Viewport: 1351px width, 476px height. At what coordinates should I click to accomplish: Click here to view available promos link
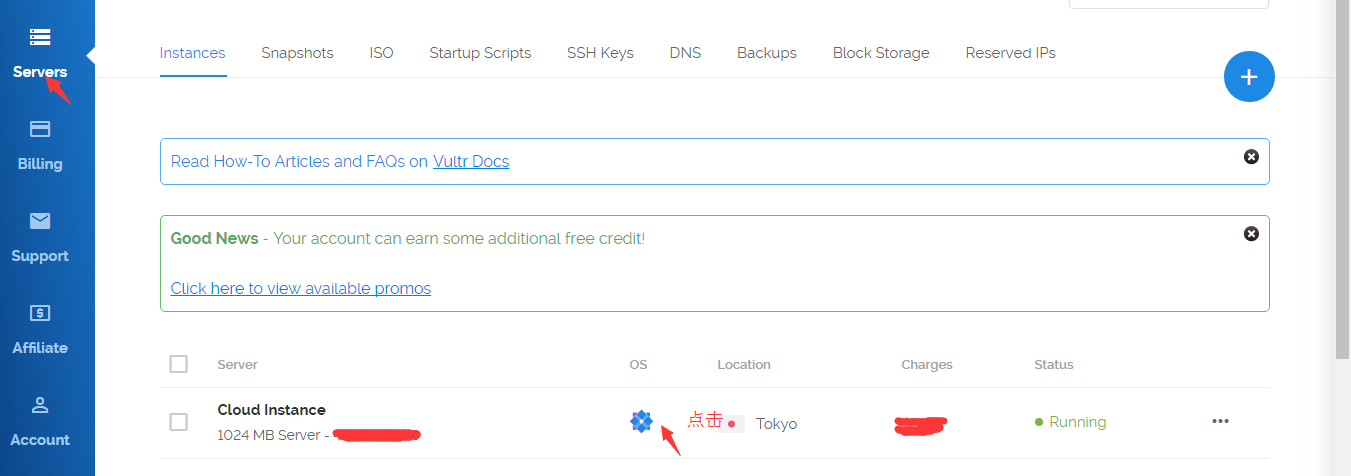click(301, 288)
